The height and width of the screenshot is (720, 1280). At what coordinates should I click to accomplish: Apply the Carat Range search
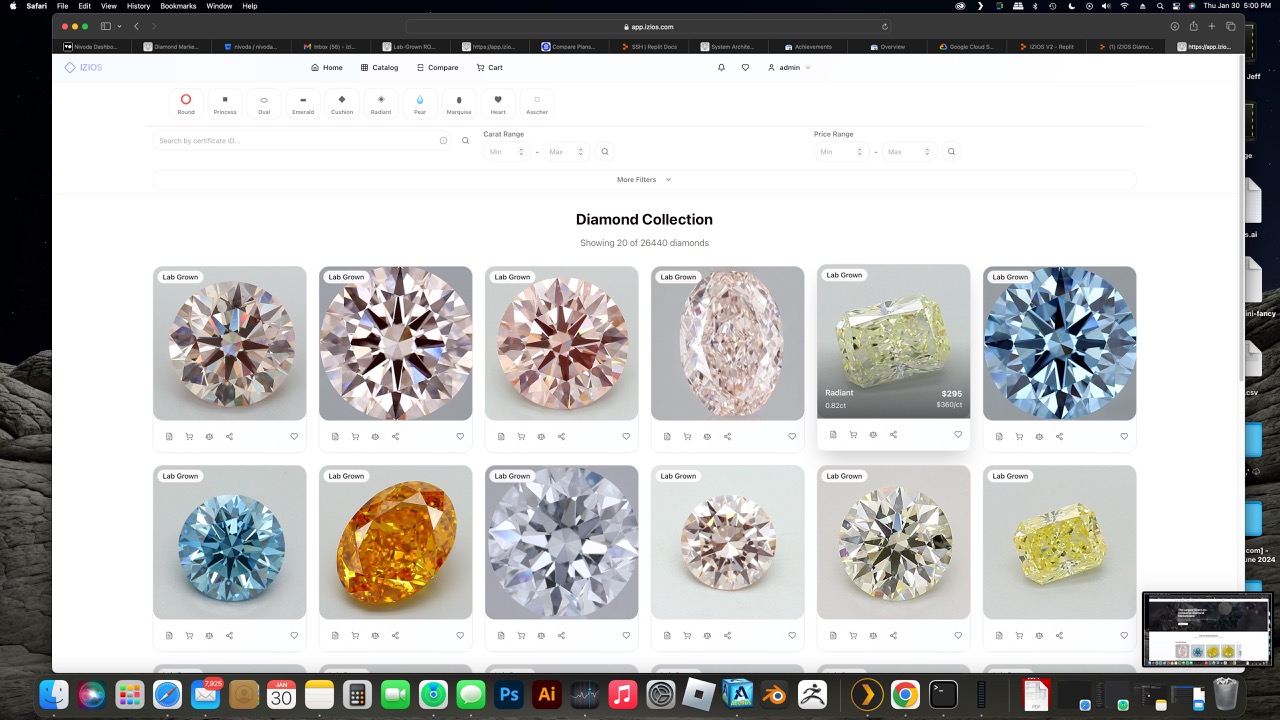tap(605, 152)
